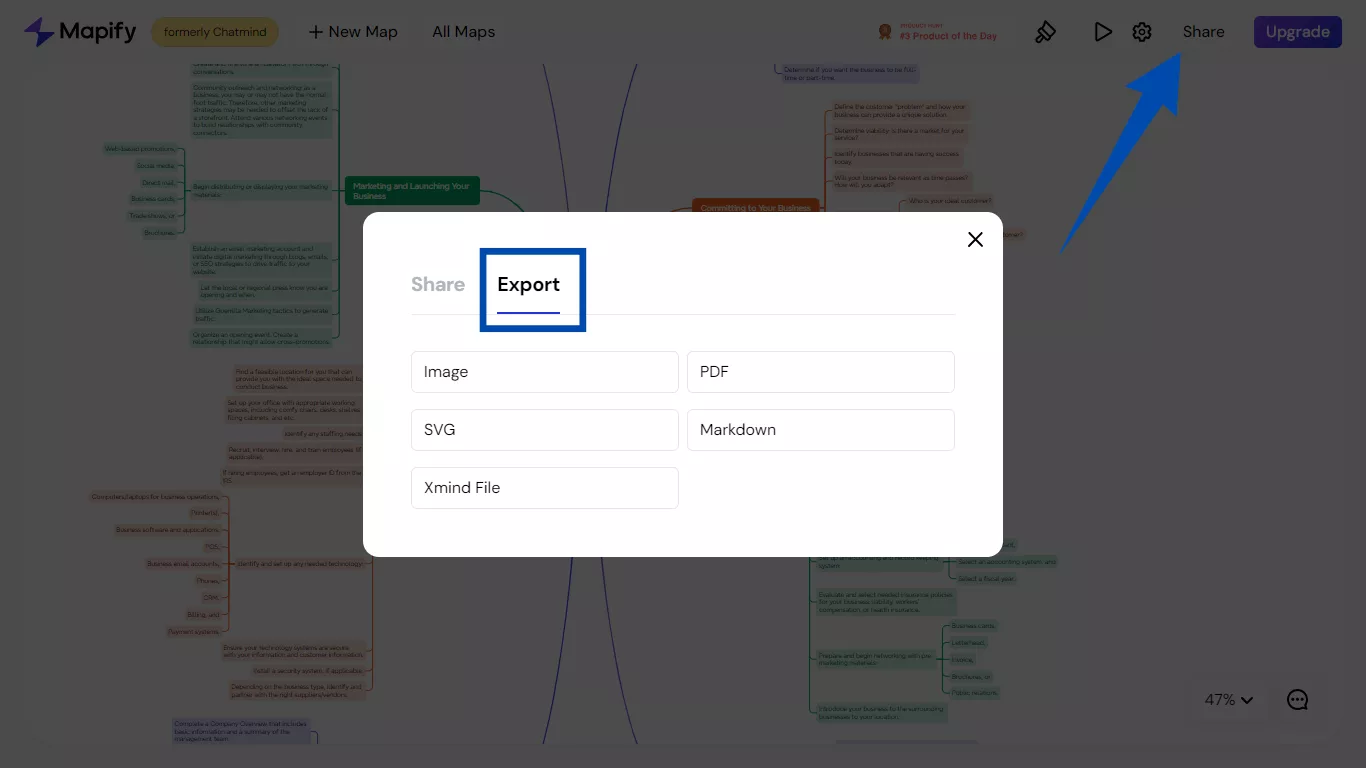Open All Maps
This screenshot has width=1366, height=768.
pyautogui.click(x=463, y=32)
